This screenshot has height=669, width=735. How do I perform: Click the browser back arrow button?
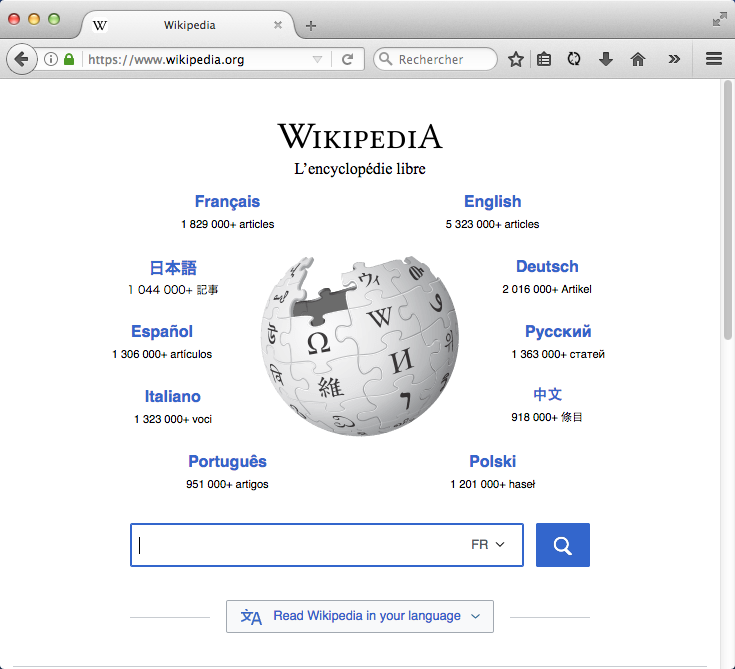pyautogui.click(x=21, y=59)
